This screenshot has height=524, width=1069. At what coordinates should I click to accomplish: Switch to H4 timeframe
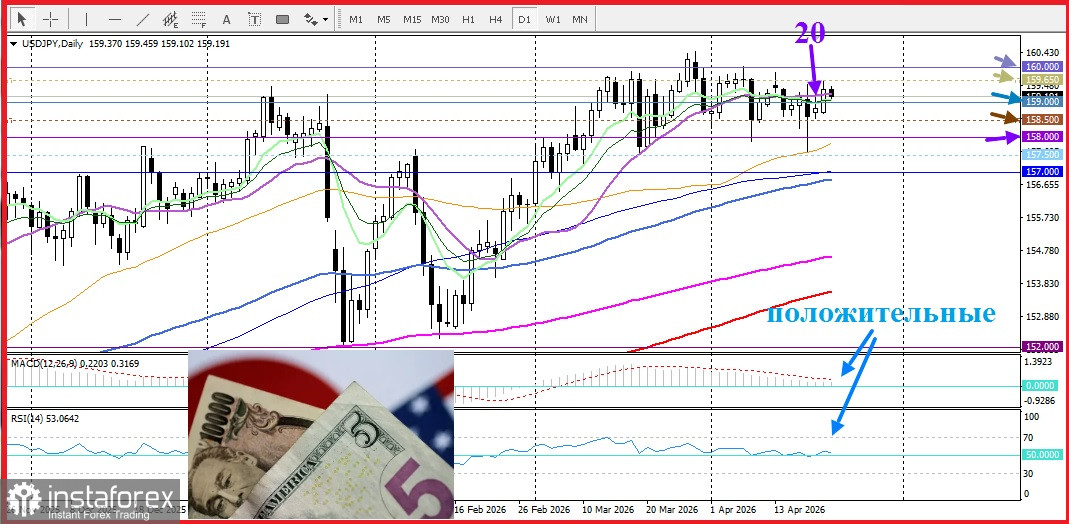(x=496, y=20)
